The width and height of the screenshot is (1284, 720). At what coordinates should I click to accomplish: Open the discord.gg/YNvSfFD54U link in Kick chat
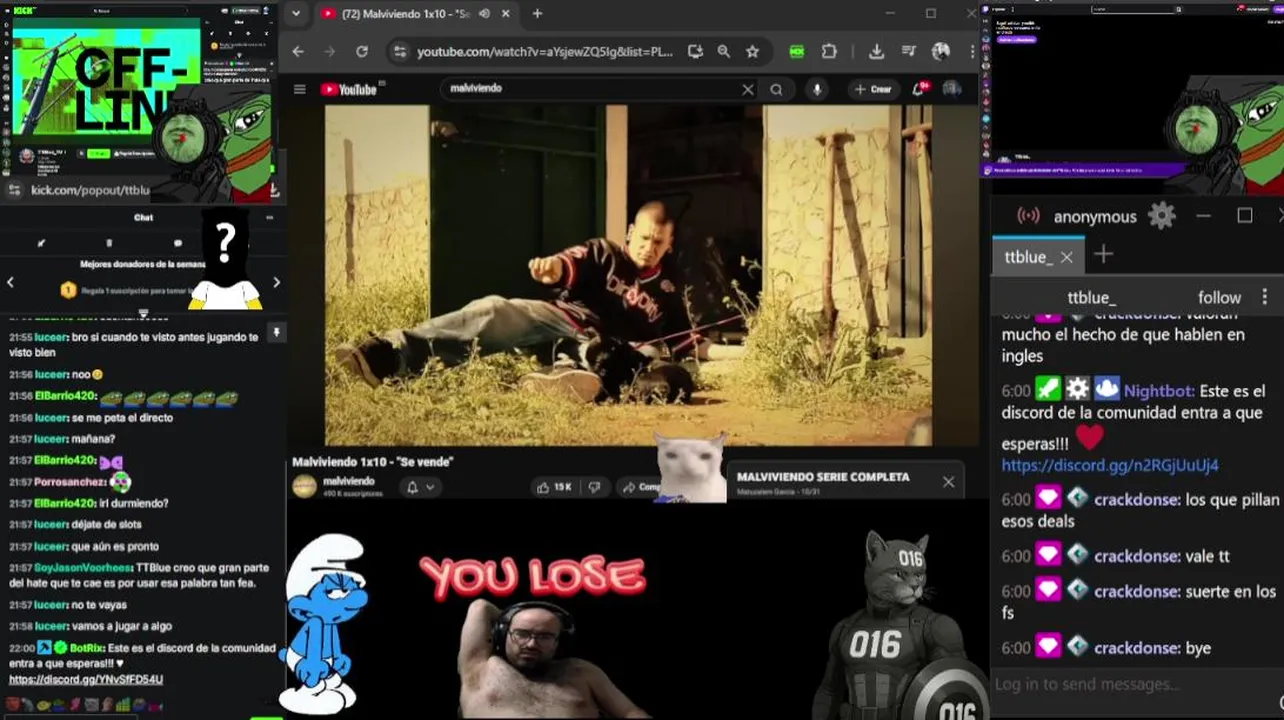[86, 680]
